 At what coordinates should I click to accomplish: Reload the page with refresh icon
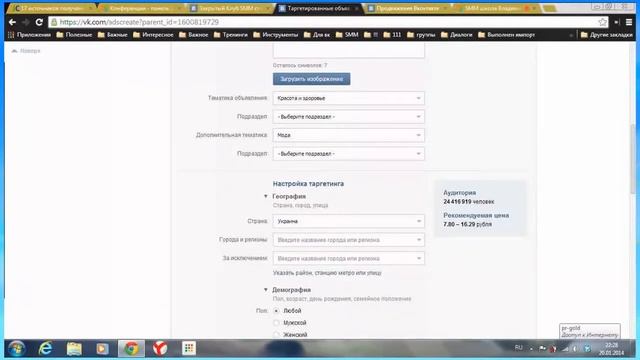(39, 22)
